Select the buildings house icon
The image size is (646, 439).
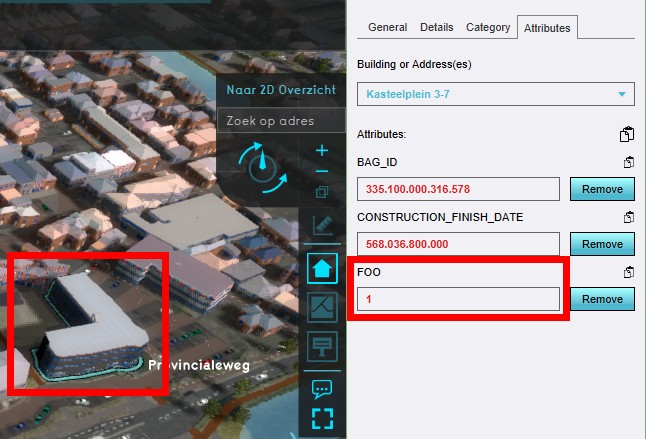322,269
